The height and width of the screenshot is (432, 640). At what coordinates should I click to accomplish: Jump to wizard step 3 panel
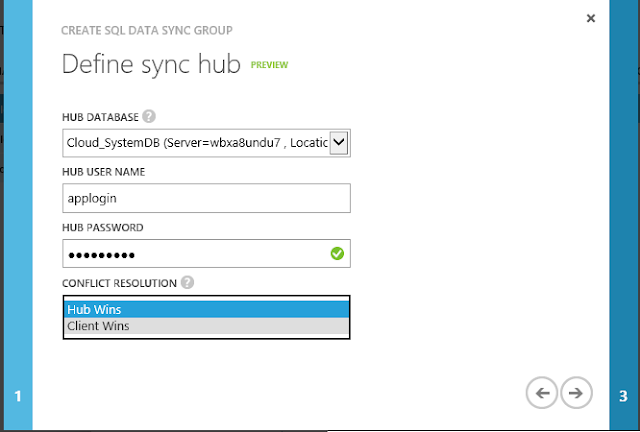(623, 216)
